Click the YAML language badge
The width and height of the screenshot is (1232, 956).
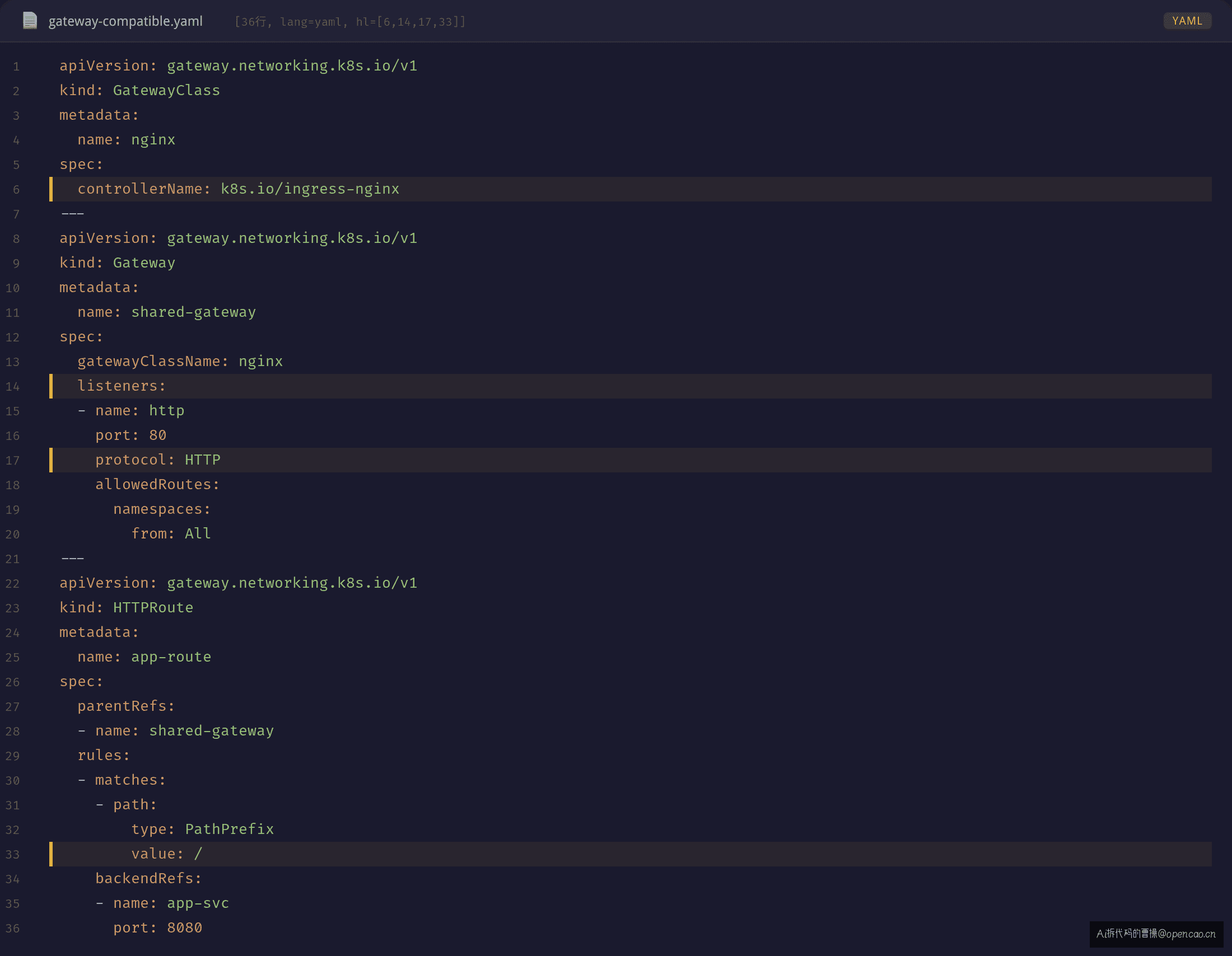tap(1187, 21)
